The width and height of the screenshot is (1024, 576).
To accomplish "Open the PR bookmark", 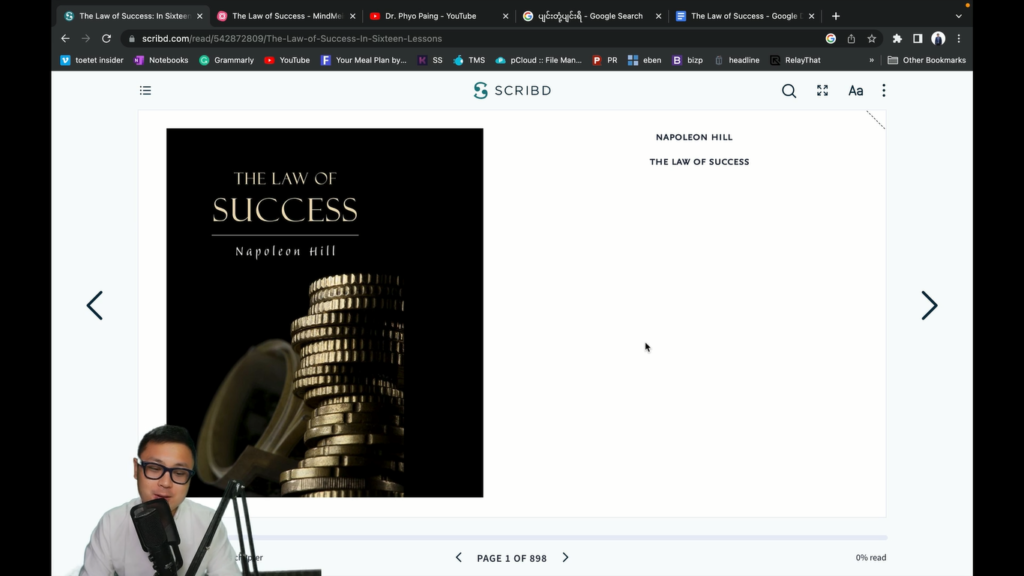I will pos(605,60).
